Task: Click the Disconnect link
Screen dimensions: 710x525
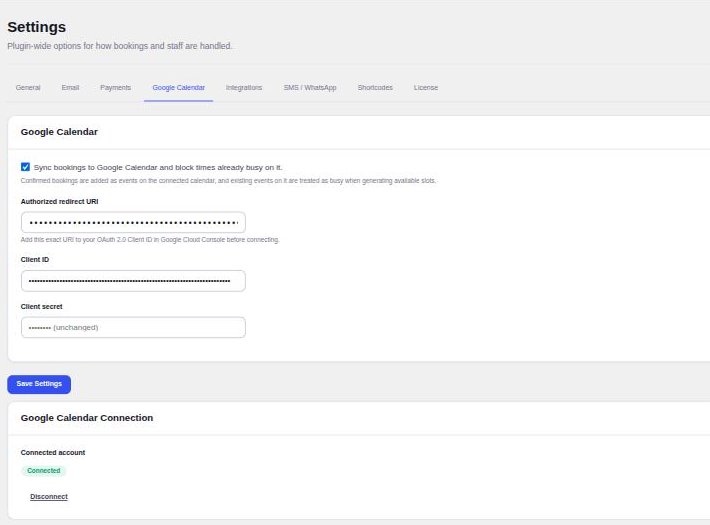Action: pyautogui.click(x=49, y=496)
